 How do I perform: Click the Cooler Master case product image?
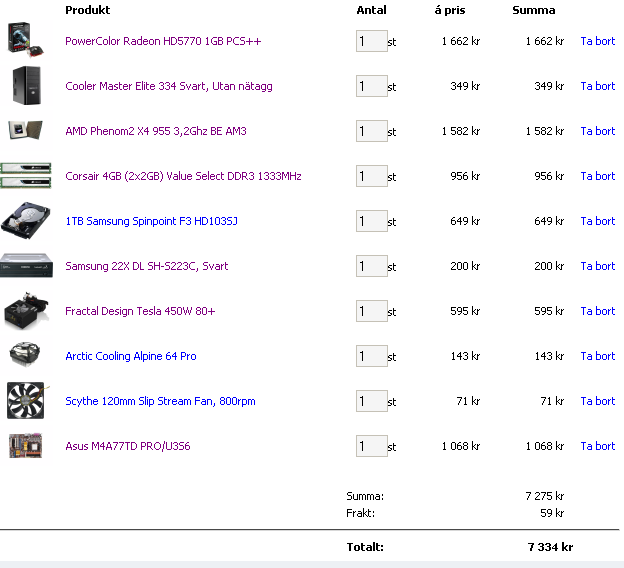click(25, 86)
